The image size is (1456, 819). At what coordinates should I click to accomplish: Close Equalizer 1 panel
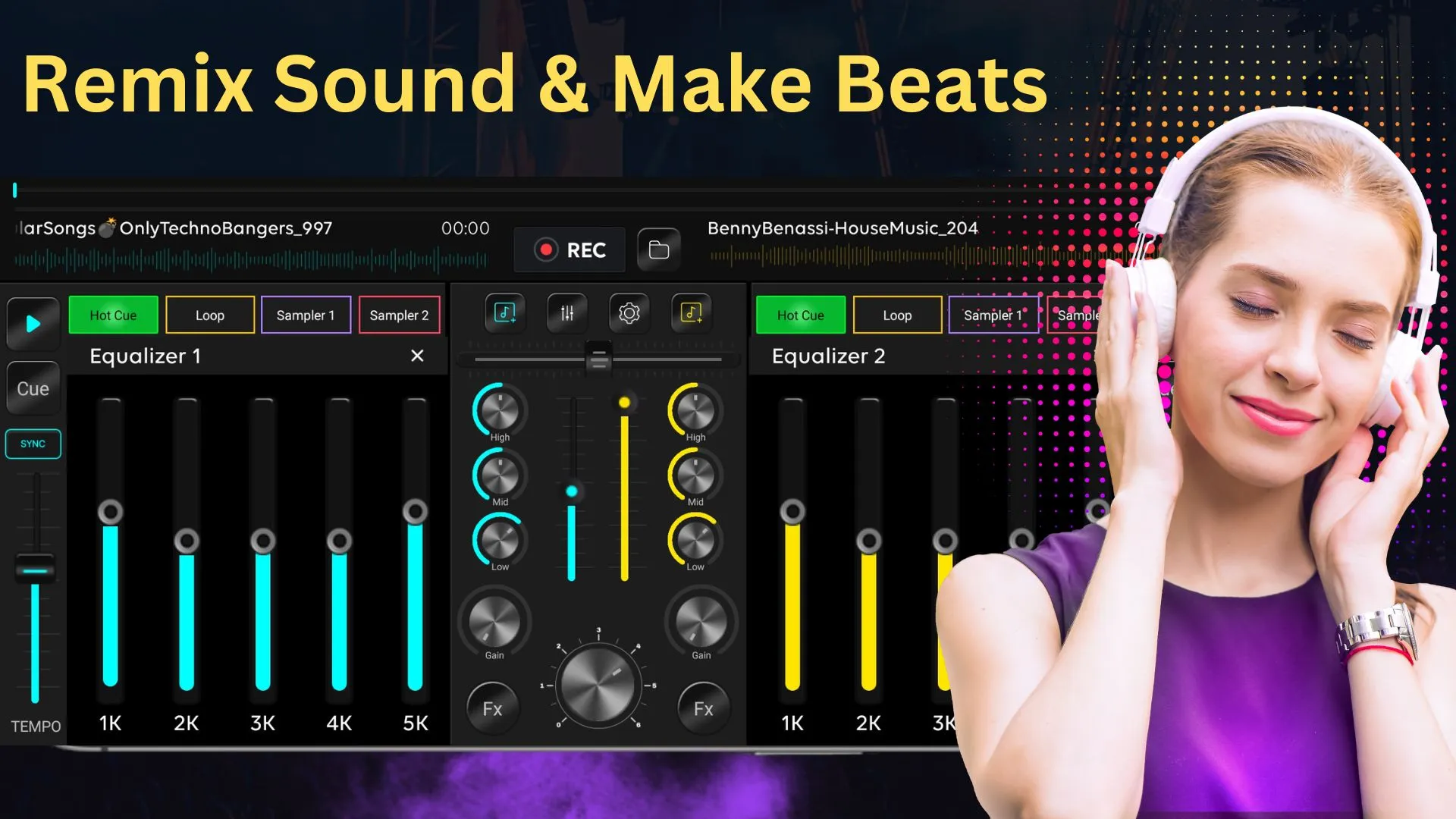pos(418,356)
